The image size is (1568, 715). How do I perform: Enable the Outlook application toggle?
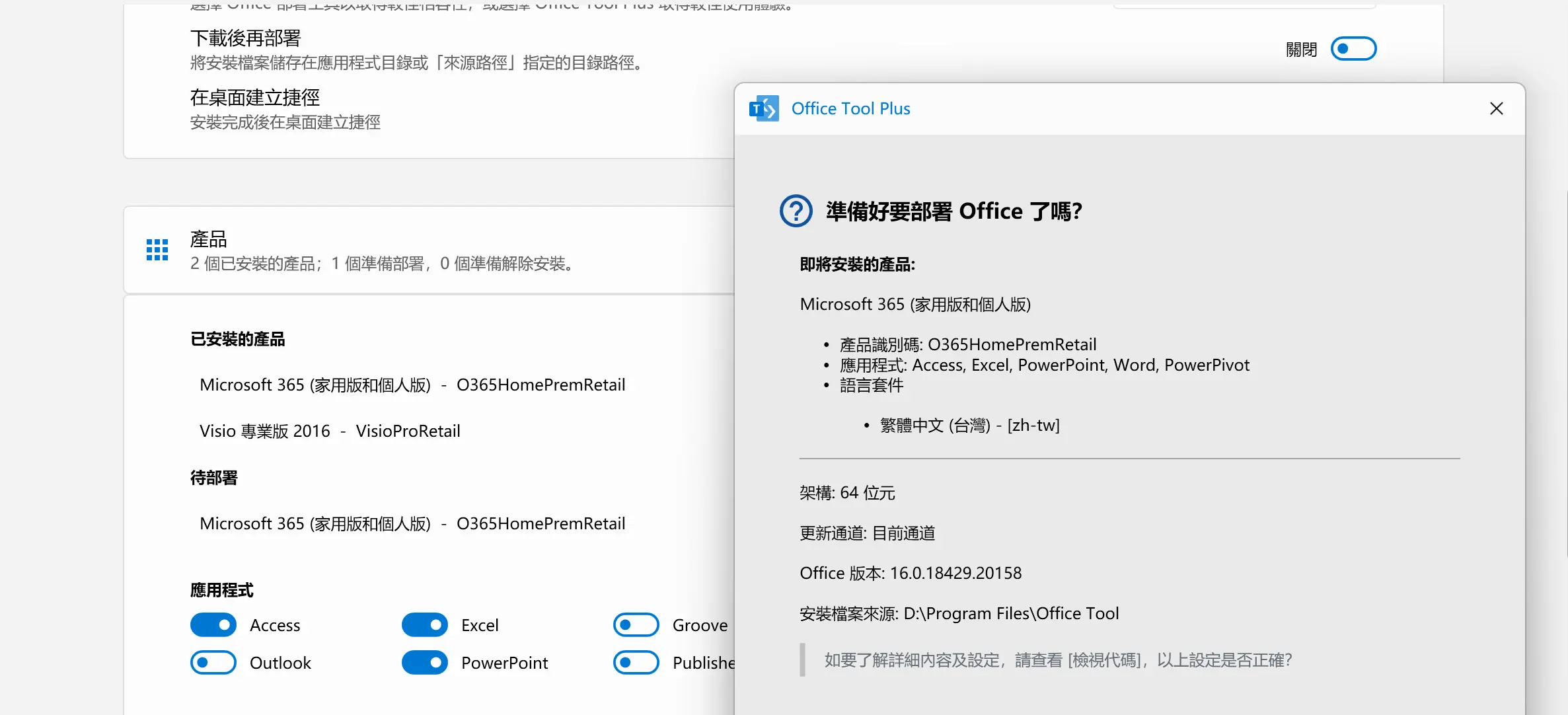click(213, 663)
